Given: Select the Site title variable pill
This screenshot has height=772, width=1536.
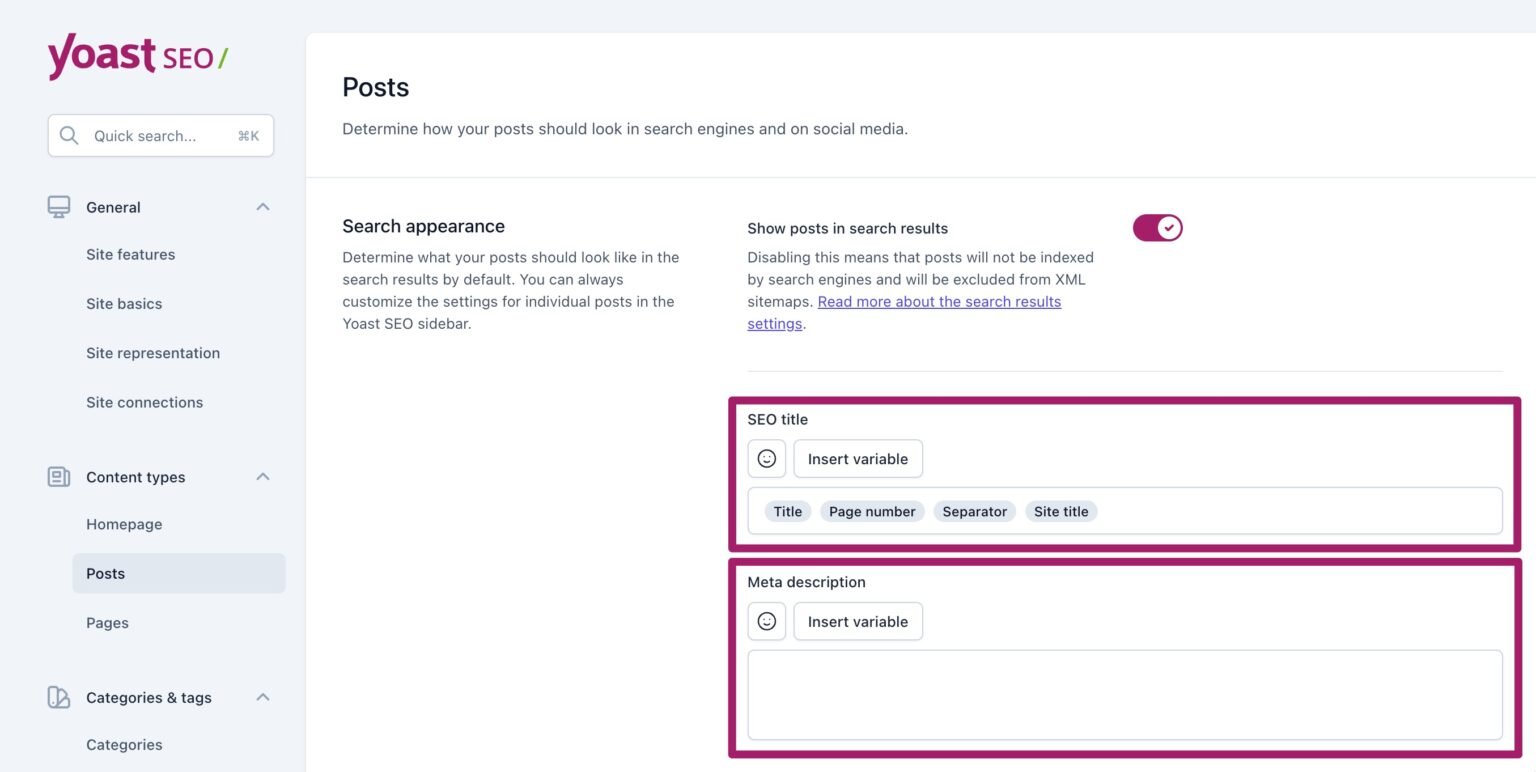Looking at the screenshot, I should click(1060, 511).
